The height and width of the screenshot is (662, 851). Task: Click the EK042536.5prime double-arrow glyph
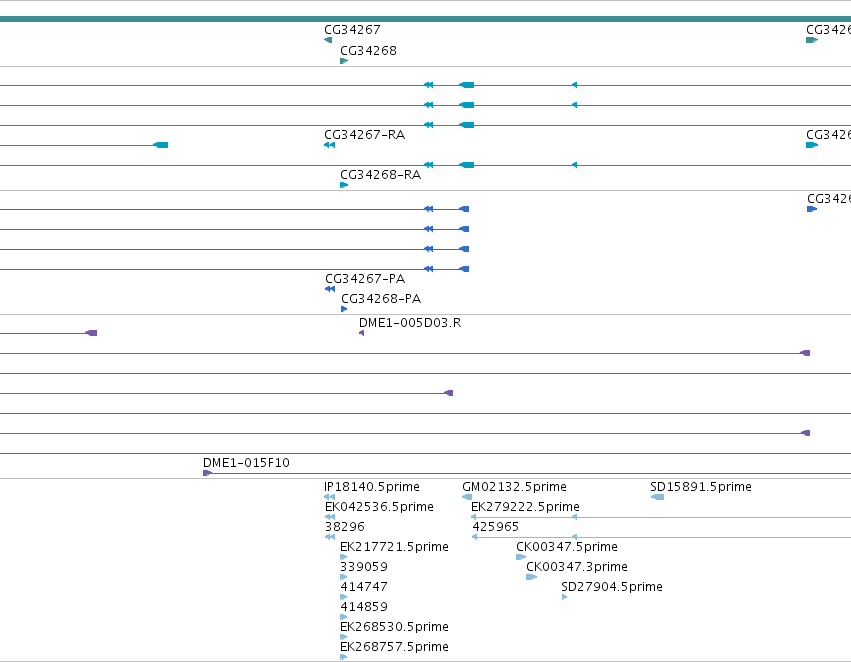point(329,517)
